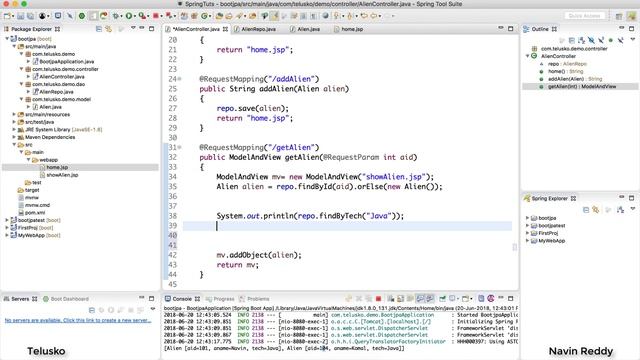Click in code editor line 39
The width and height of the screenshot is (640, 360).
click(x=347, y=226)
